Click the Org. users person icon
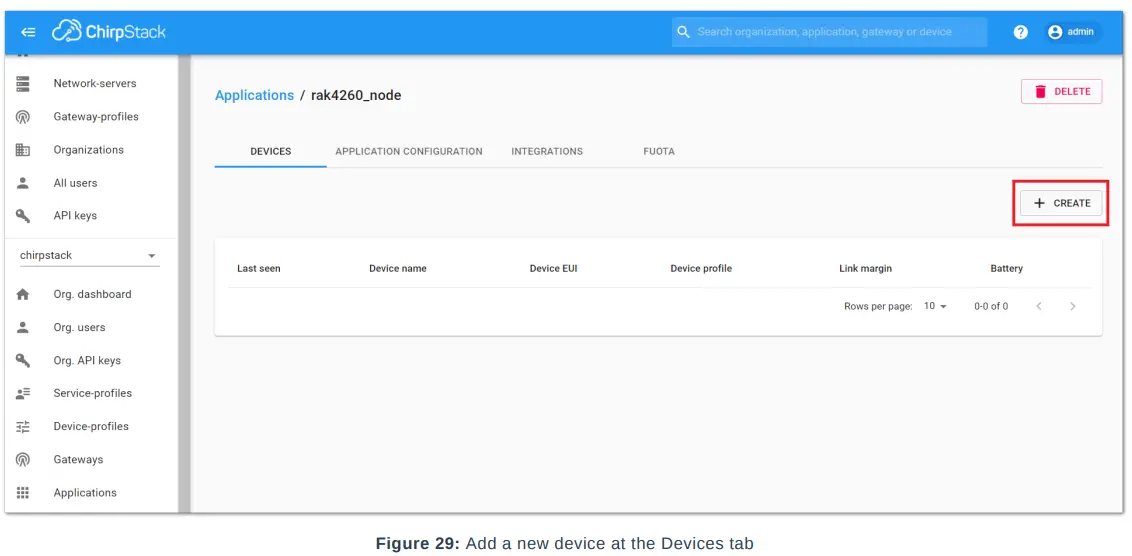The width and height of the screenshot is (1132, 556). (x=23, y=327)
